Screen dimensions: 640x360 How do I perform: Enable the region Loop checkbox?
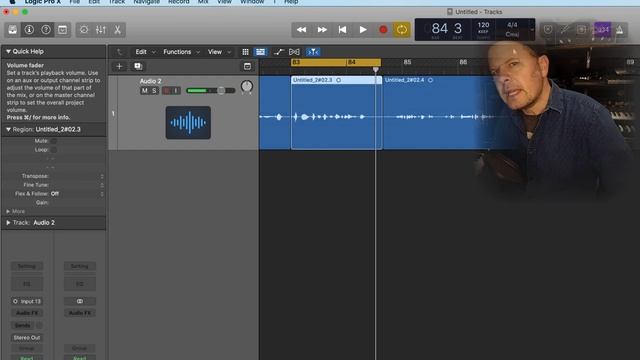click(x=53, y=150)
